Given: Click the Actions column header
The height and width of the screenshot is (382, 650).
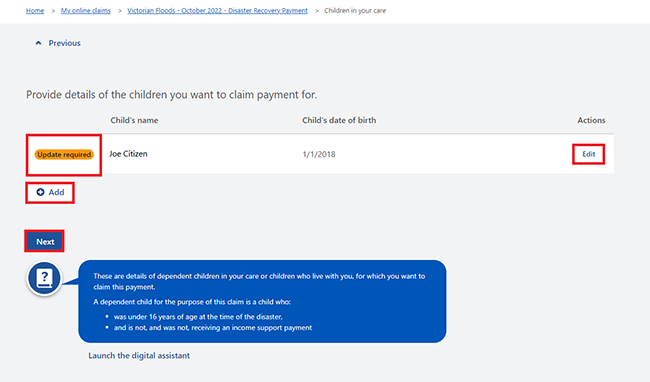Looking at the screenshot, I should pyautogui.click(x=591, y=120).
